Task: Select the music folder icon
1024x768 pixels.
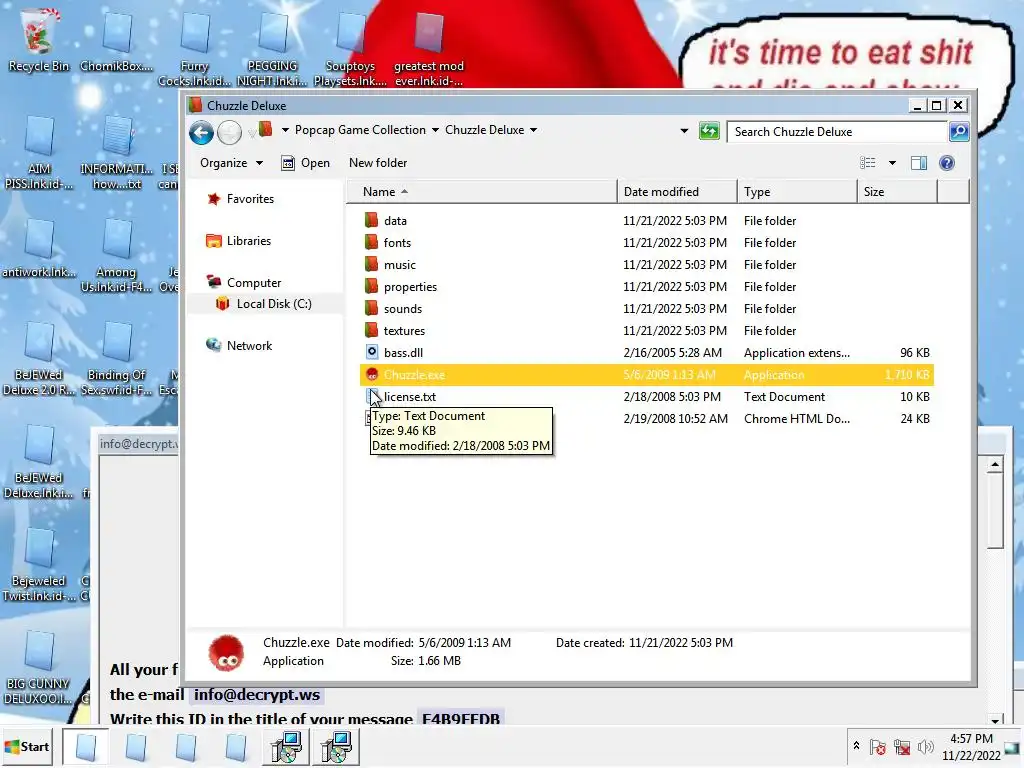Action: [x=372, y=264]
